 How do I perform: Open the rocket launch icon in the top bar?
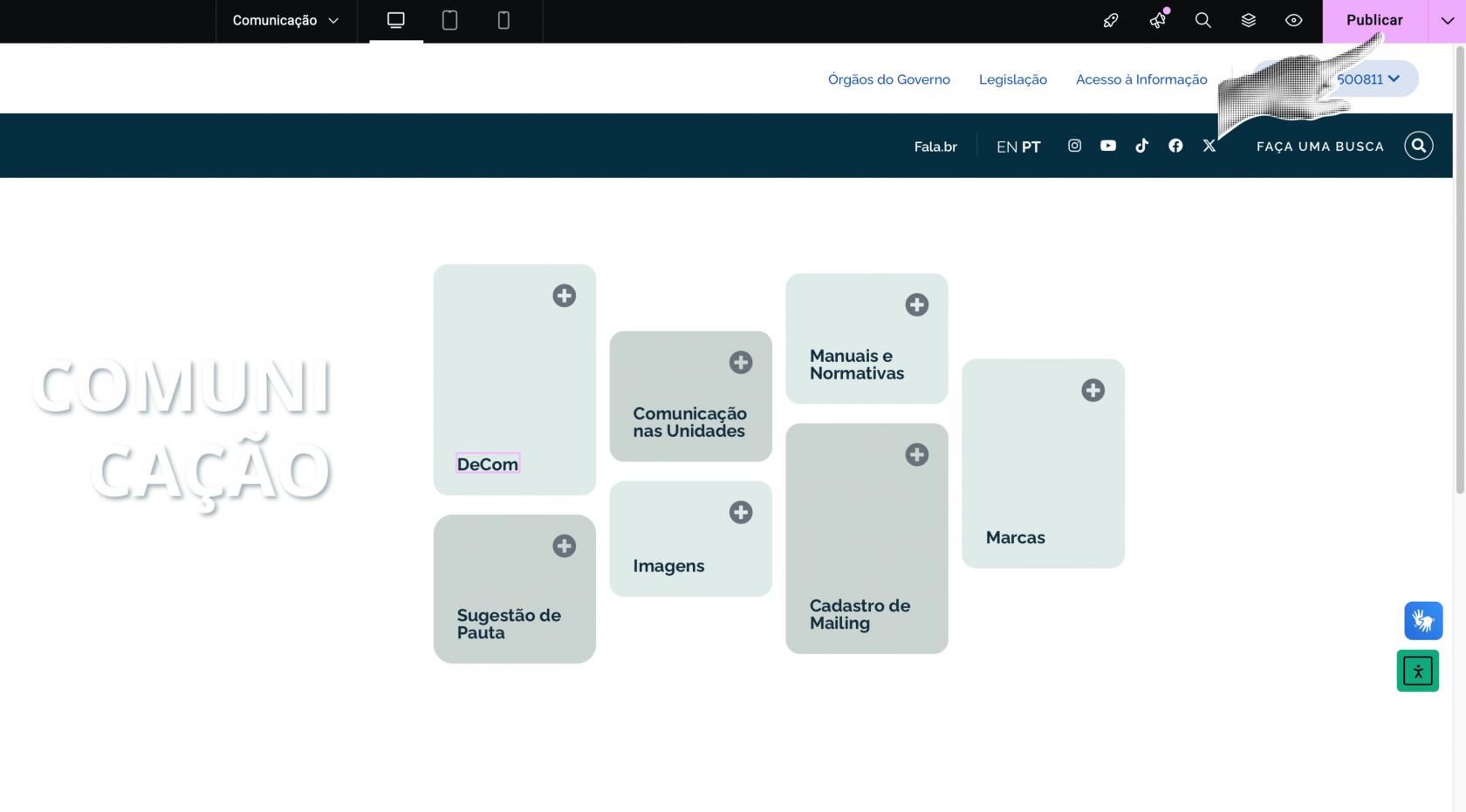click(1111, 20)
